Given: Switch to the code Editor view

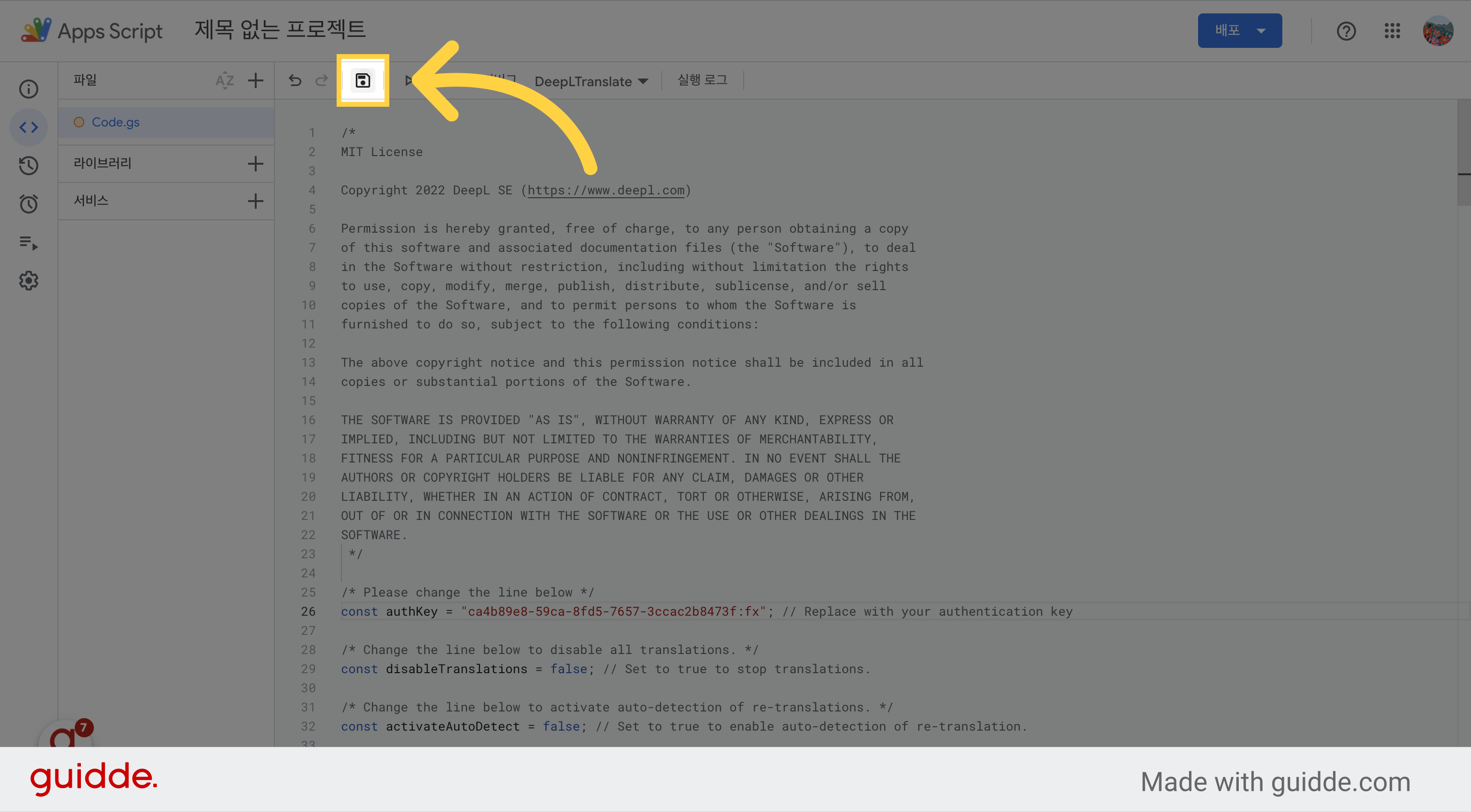Looking at the screenshot, I should pos(29,127).
